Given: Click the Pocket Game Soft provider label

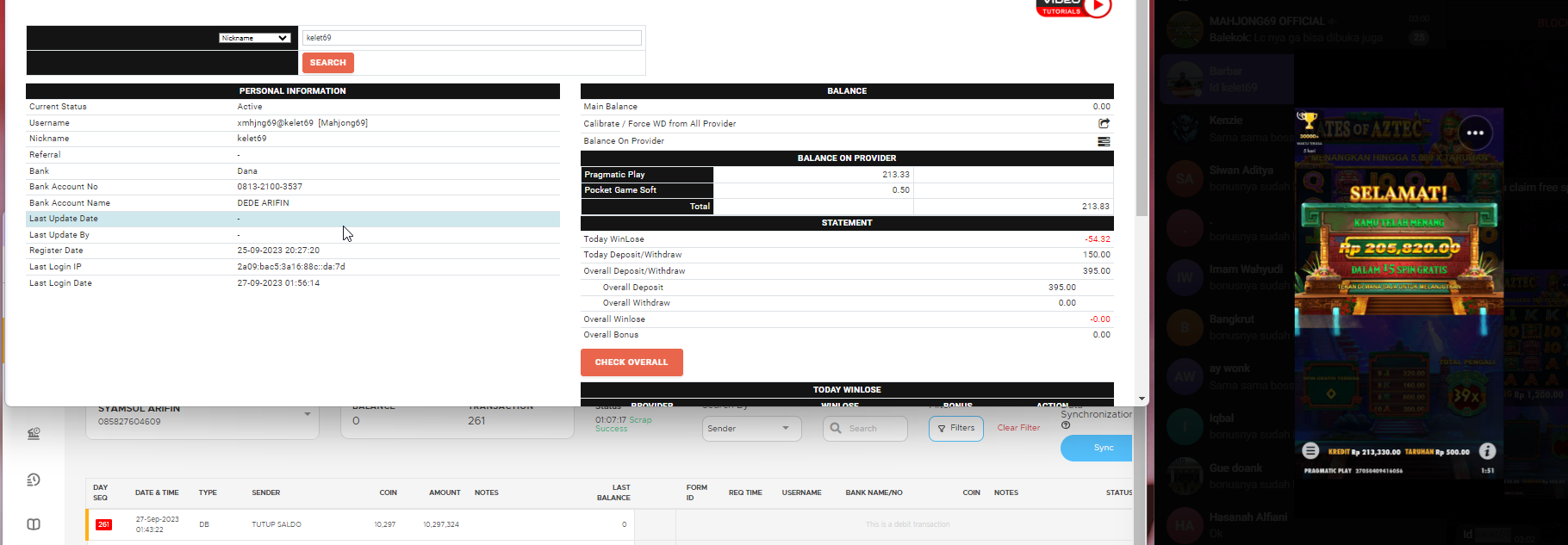Looking at the screenshot, I should (647, 190).
